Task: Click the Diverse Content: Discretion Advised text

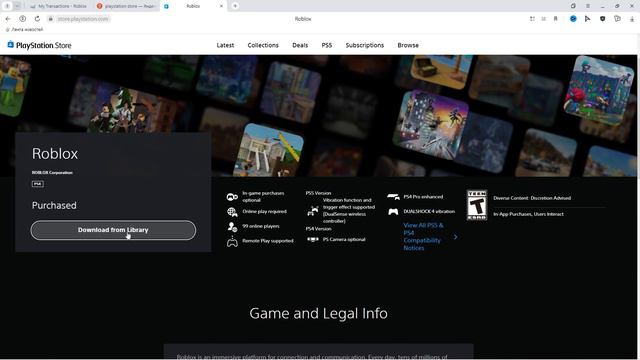Action: (x=532, y=198)
